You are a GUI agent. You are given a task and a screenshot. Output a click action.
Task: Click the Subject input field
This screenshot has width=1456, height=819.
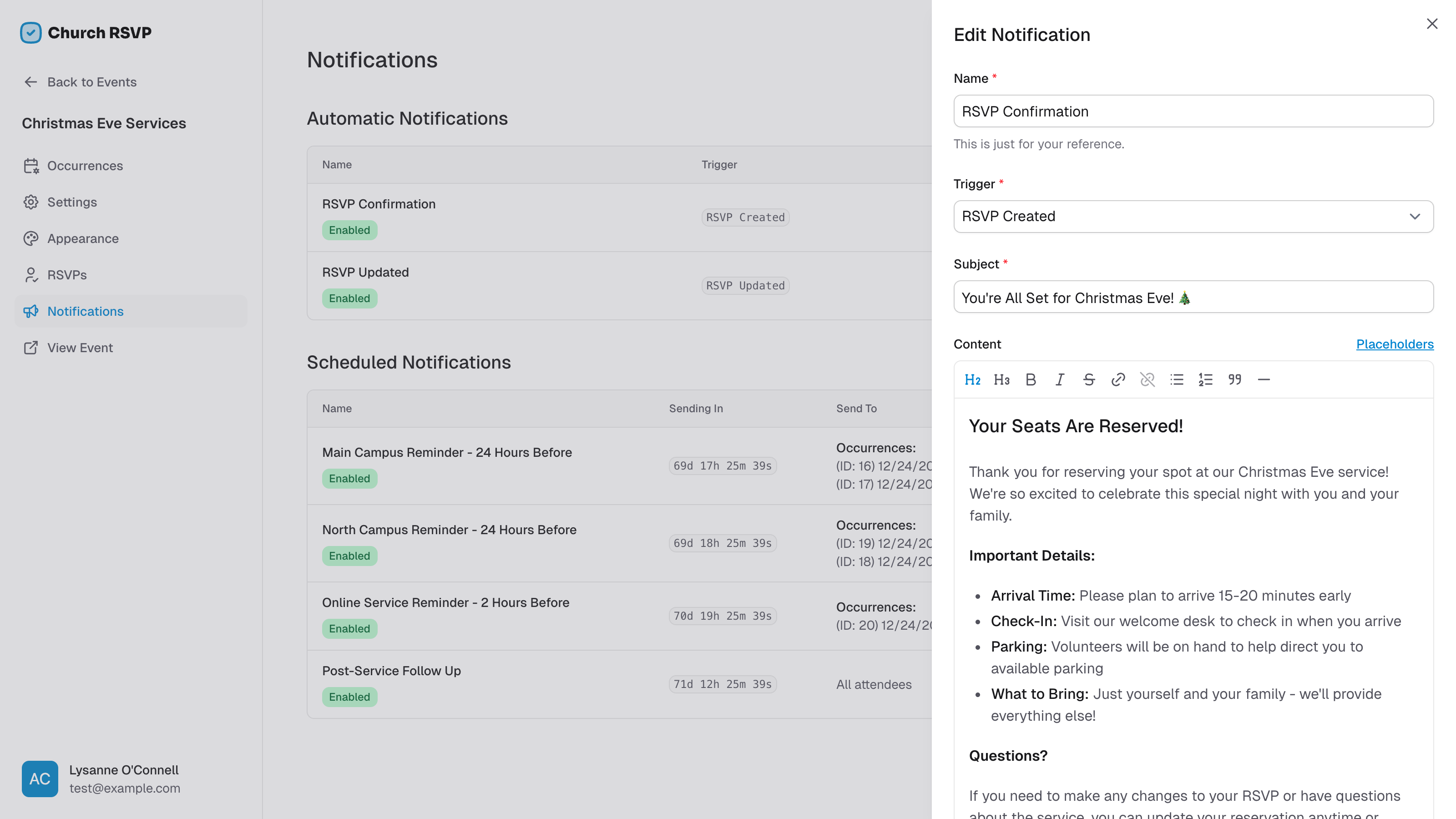(x=1193, y=297)
